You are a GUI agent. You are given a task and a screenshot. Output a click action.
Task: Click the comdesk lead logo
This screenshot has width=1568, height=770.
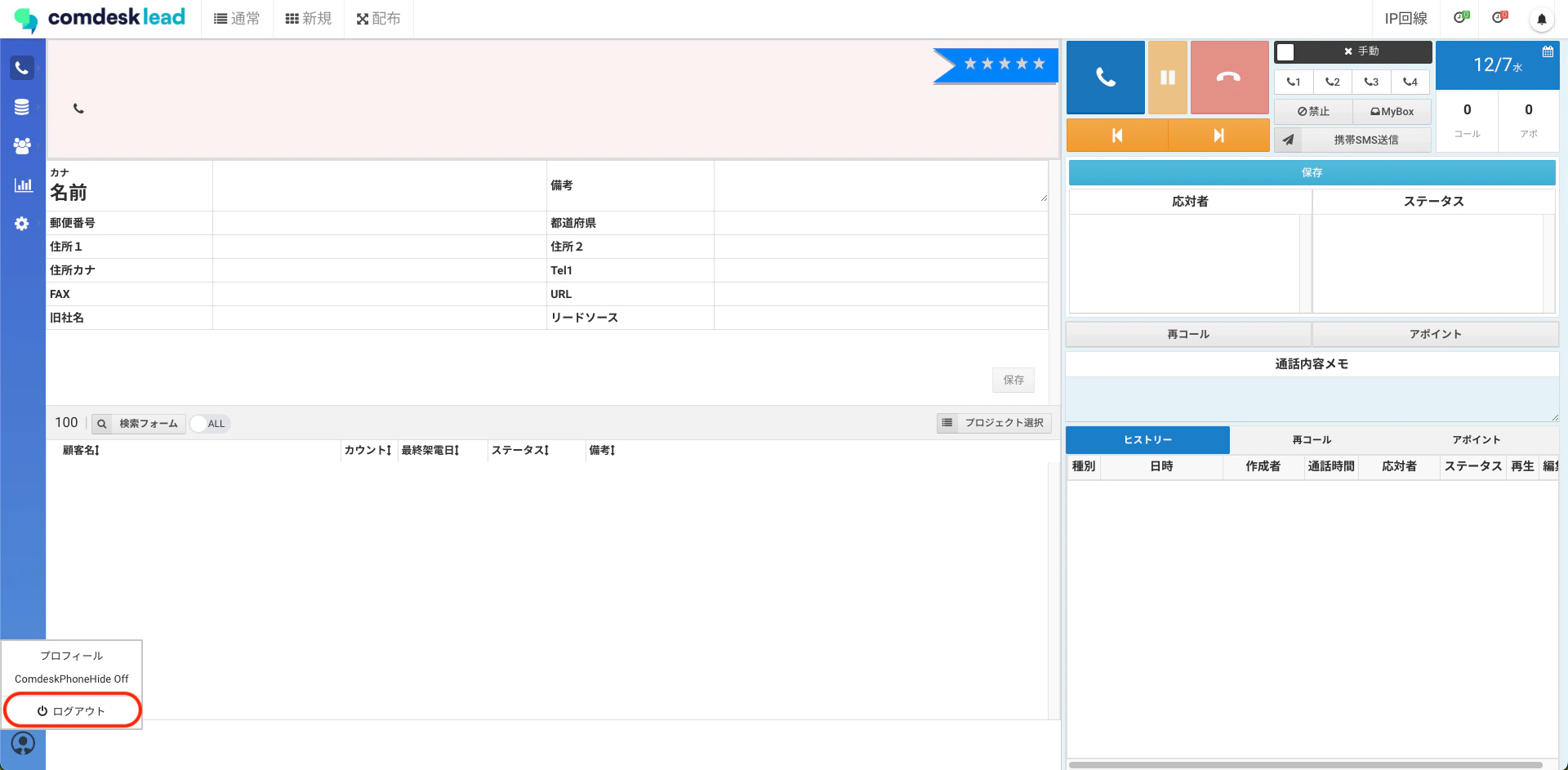click(100, 18)
